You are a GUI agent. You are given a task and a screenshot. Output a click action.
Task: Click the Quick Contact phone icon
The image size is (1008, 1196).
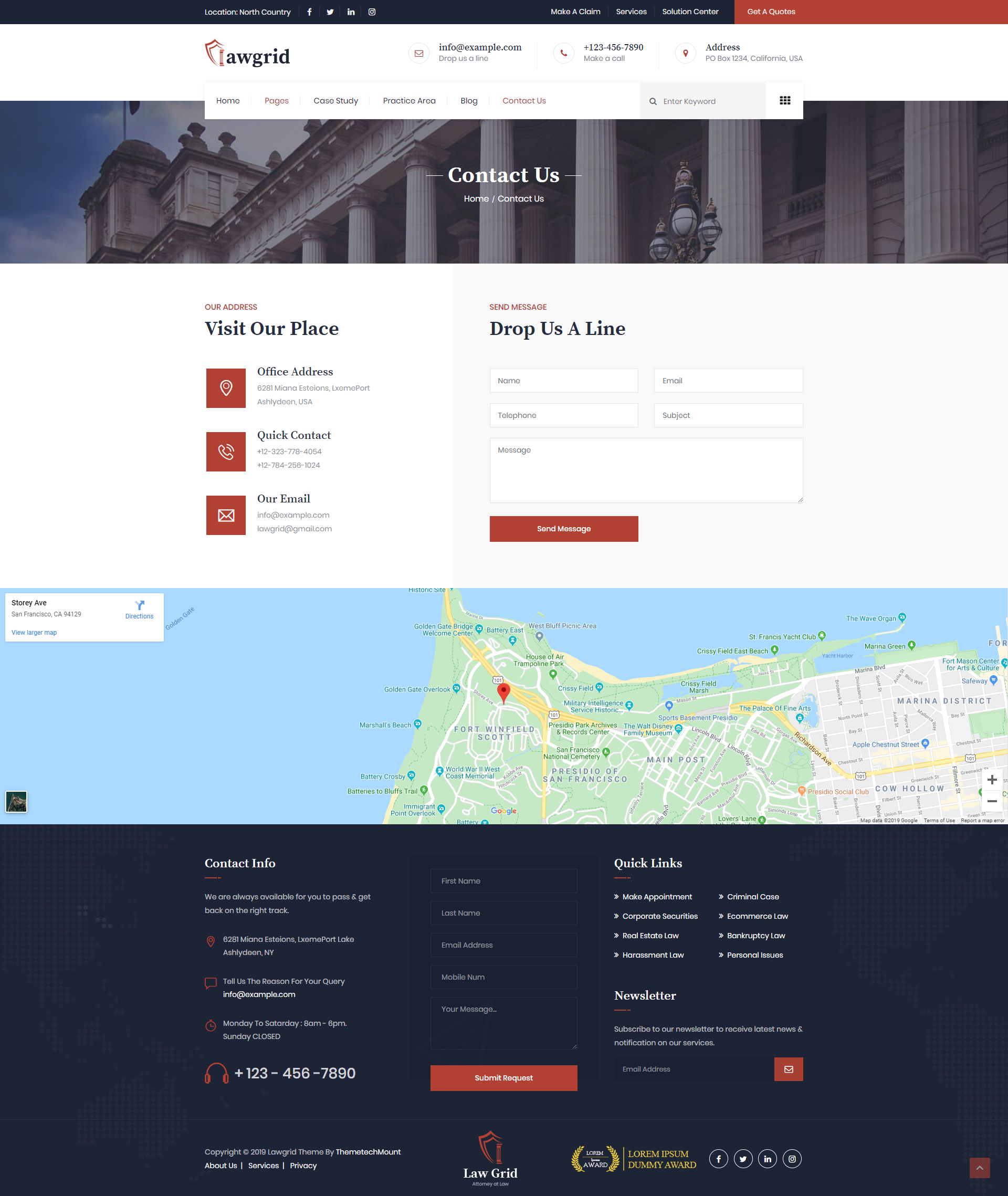pyautogui.click(x=226, y=452)
